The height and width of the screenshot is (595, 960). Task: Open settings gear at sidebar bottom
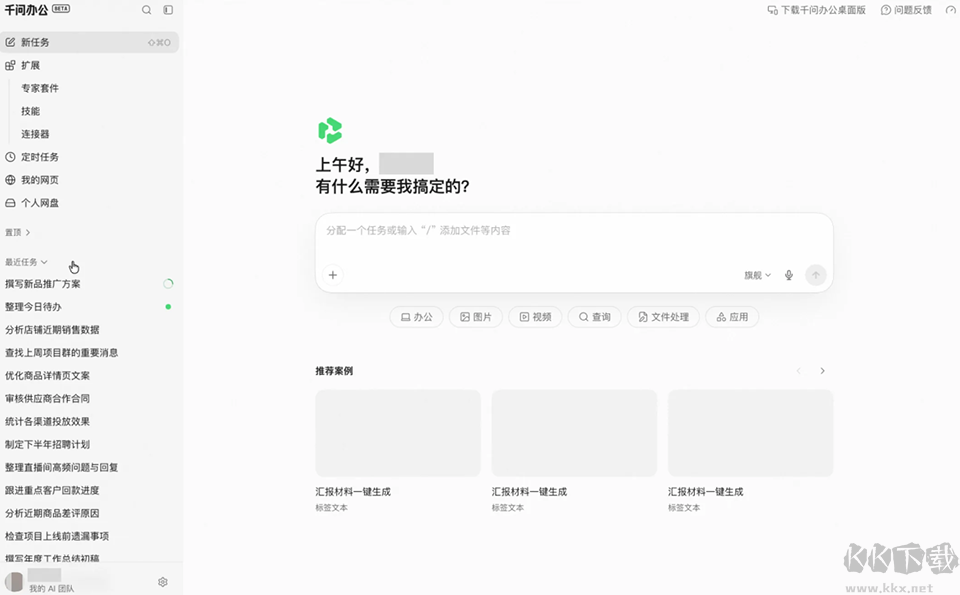point(163,582)
